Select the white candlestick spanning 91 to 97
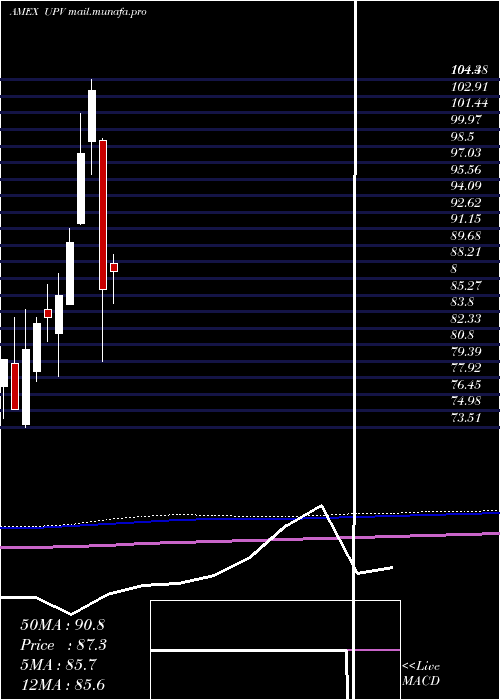 pyautogui.click(x=81, y=188)
